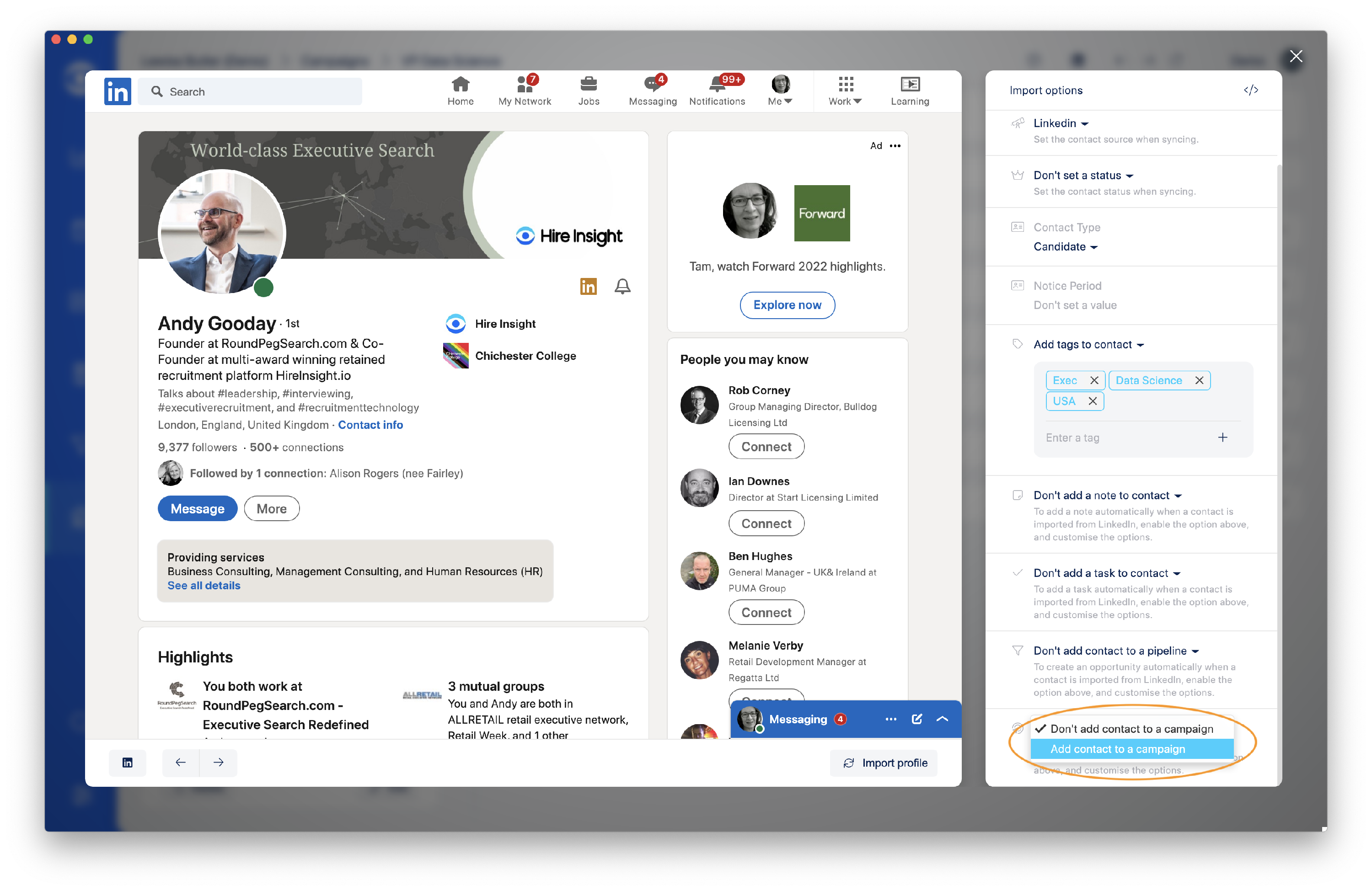The width and height of the screenshot is (1372, 891).
Task: Remove the USA tag
Action: pos(1092,401)
